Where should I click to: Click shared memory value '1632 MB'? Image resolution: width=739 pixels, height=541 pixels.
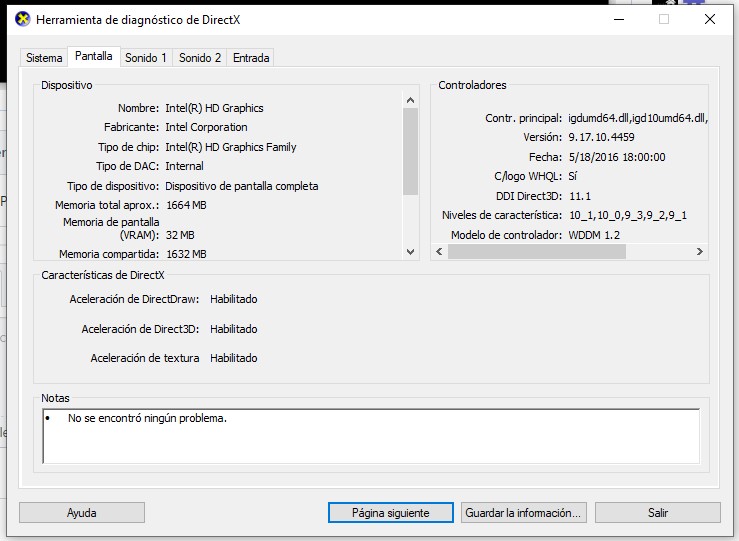click(187, 254)
